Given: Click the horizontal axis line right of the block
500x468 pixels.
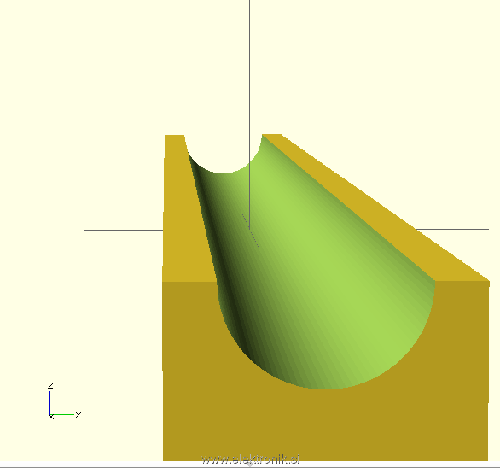Looking at the screenshot, I should coord(452,229).
